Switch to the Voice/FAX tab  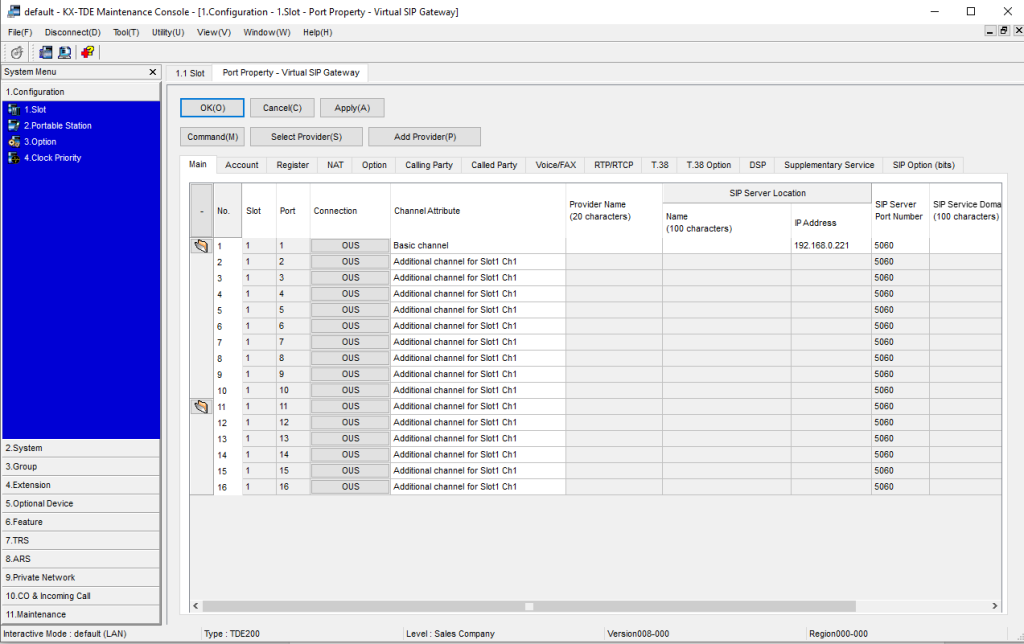[556, 165]
